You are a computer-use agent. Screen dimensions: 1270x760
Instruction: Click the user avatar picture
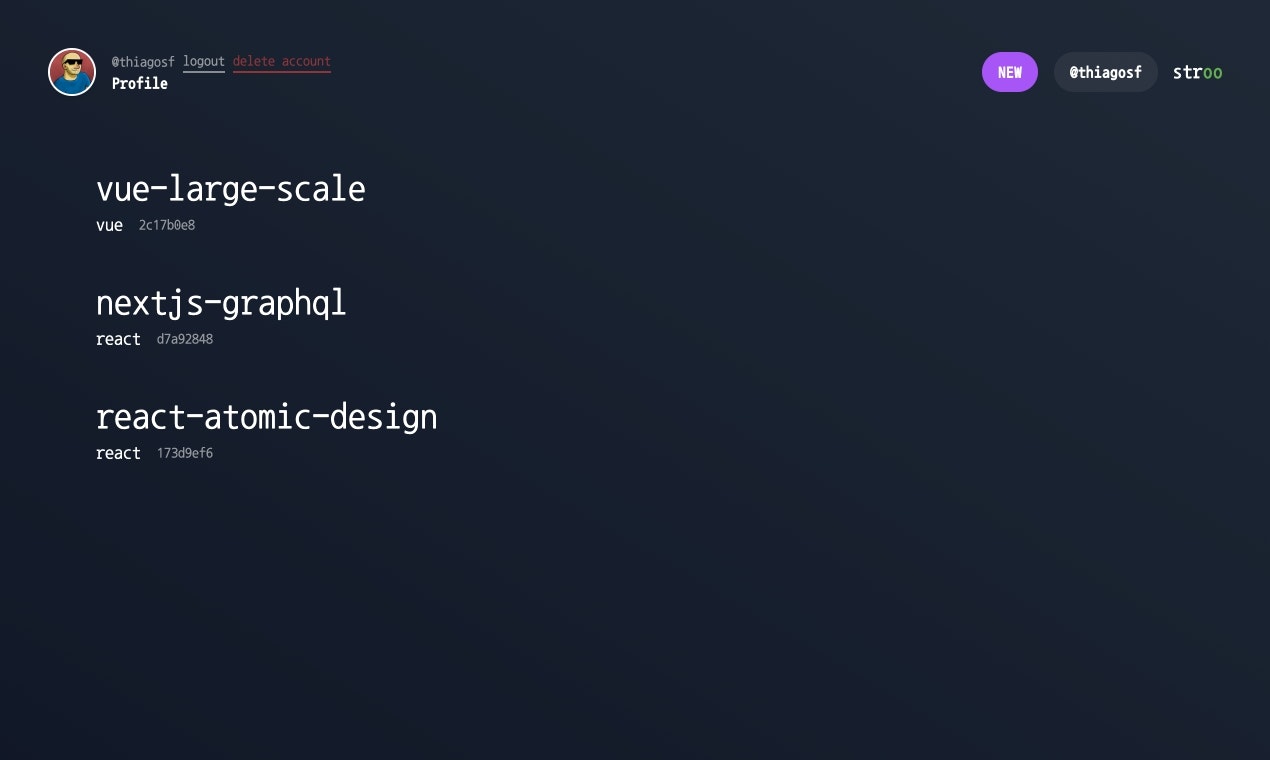pos(72,72)
